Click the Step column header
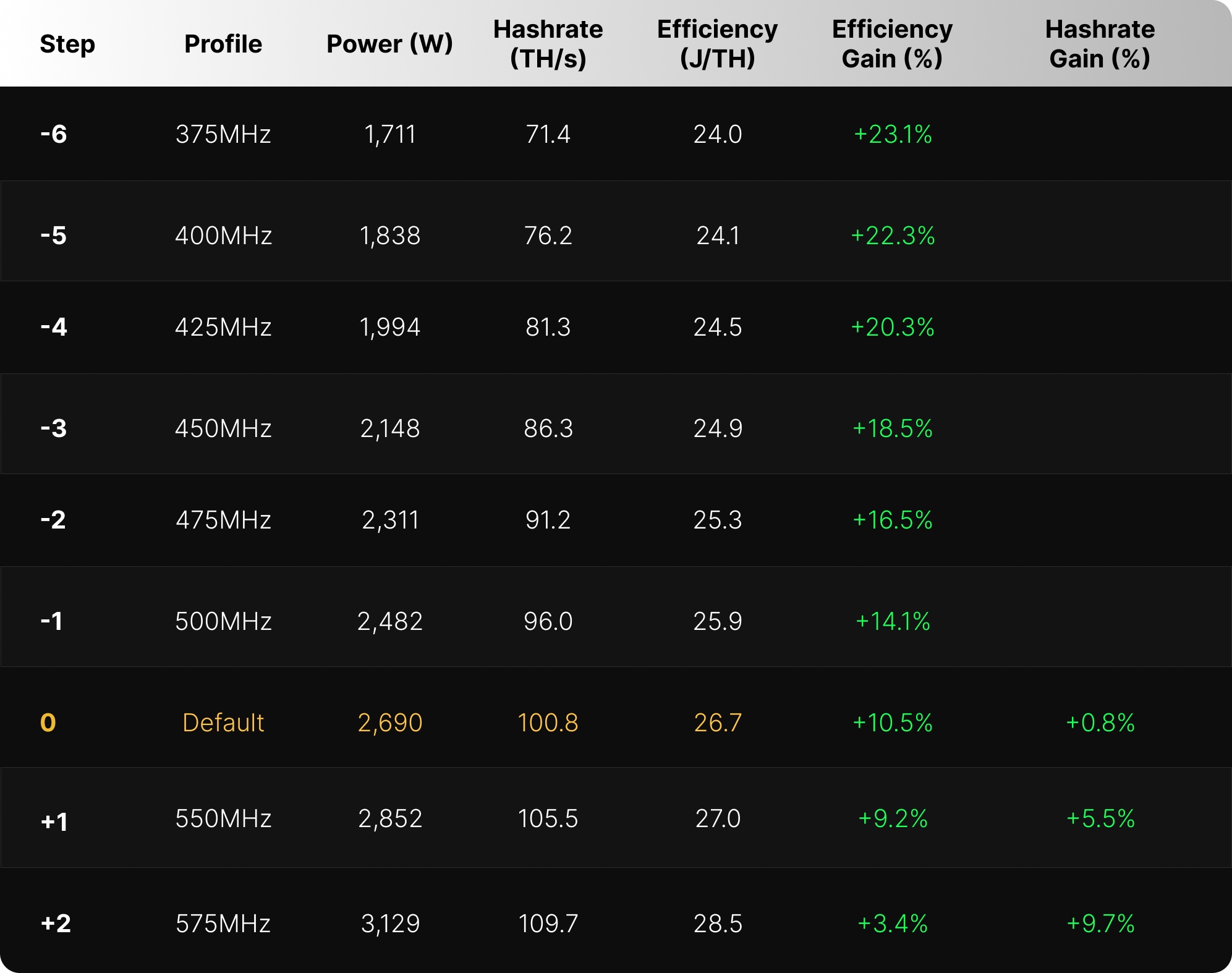The image size is (1232, 973). tap(67, 44)
